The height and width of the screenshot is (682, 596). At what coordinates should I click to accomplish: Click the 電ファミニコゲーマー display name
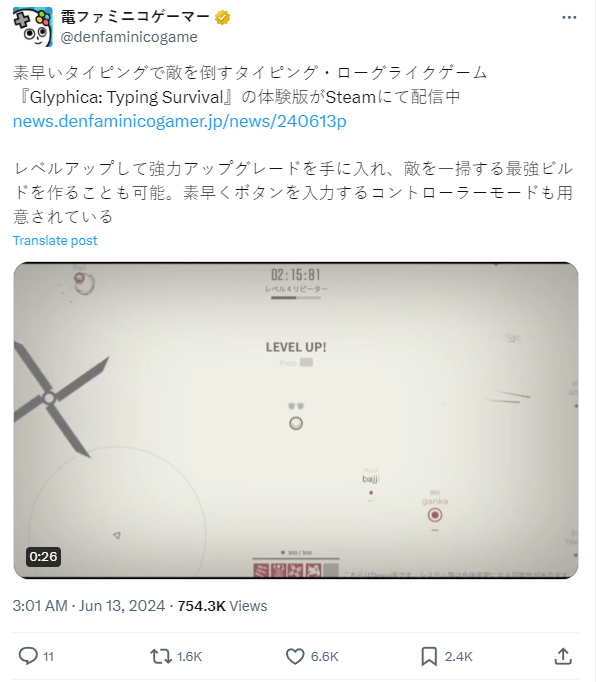coord(135,17)
